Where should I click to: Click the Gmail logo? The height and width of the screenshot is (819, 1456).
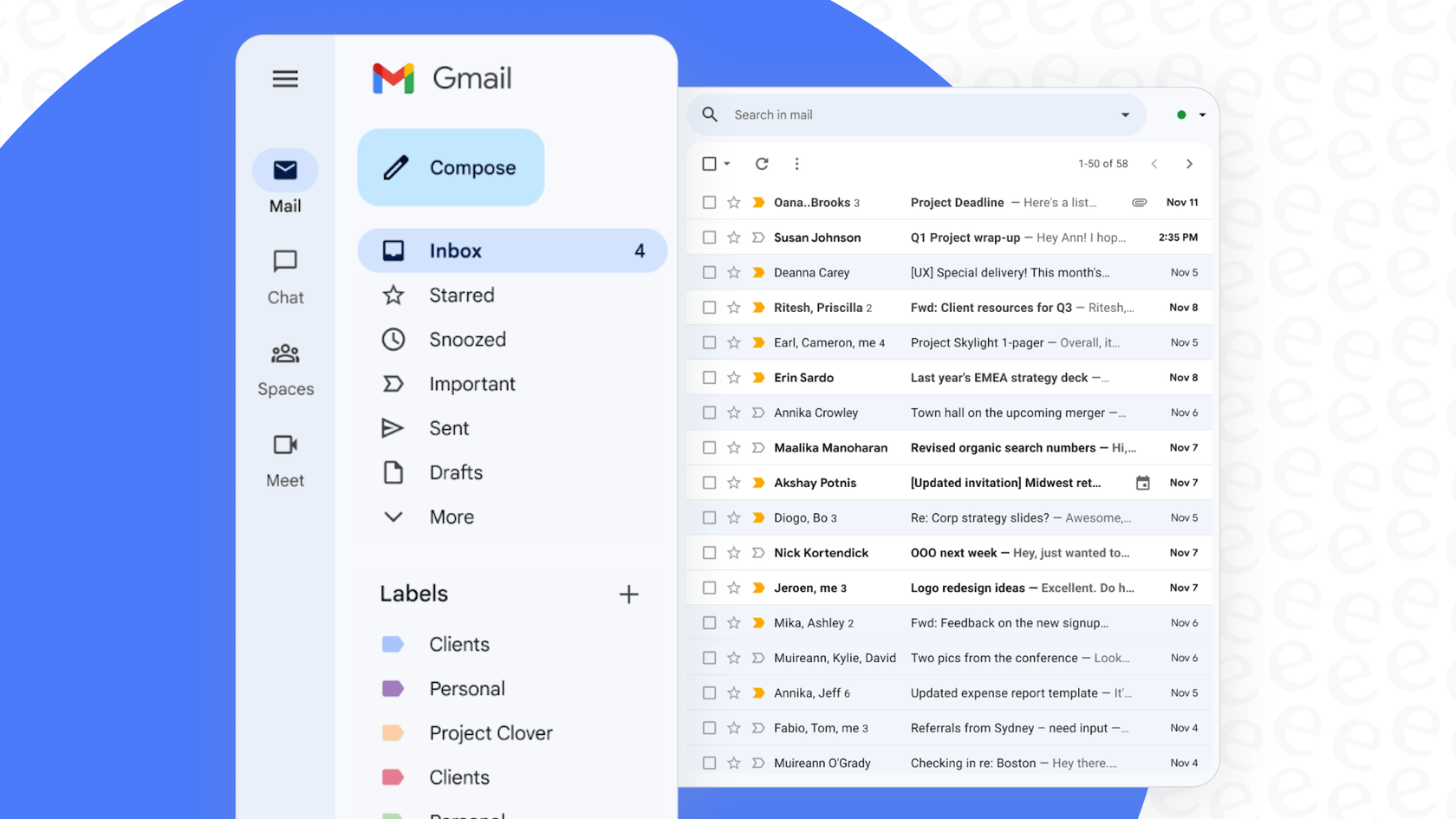tap(441, 78)
